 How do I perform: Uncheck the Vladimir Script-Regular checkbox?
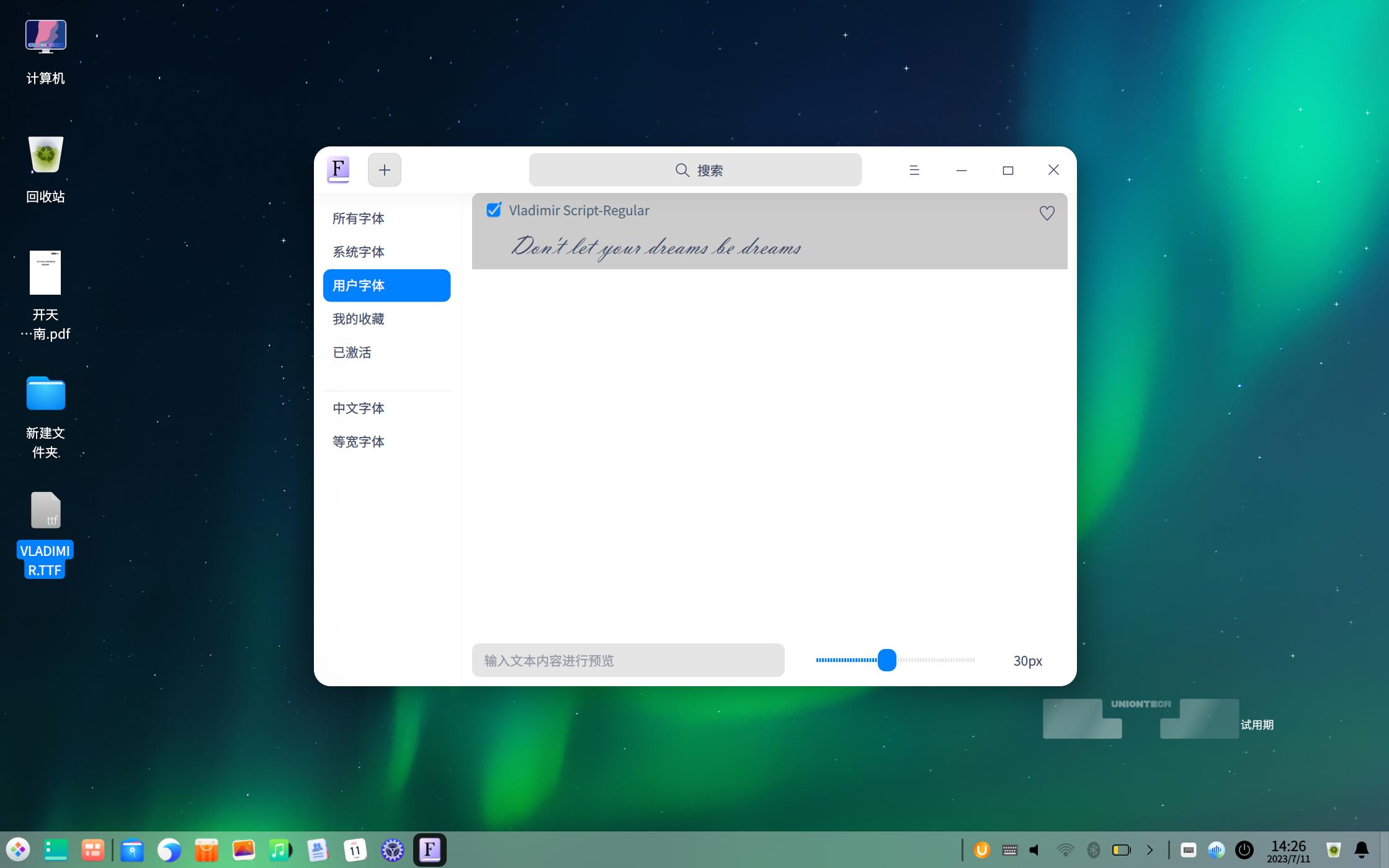coord(494,210)
